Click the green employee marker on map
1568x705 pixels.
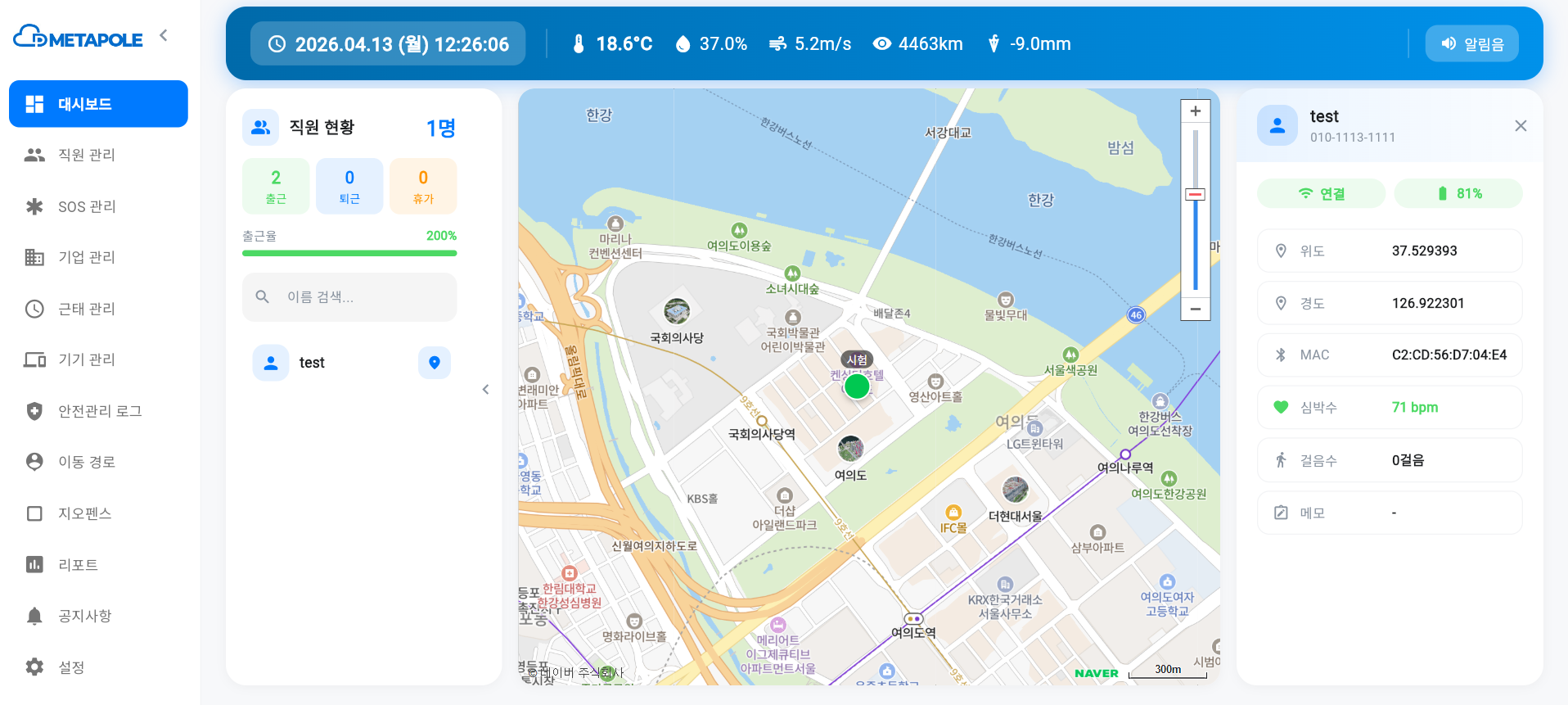[857, 386]
